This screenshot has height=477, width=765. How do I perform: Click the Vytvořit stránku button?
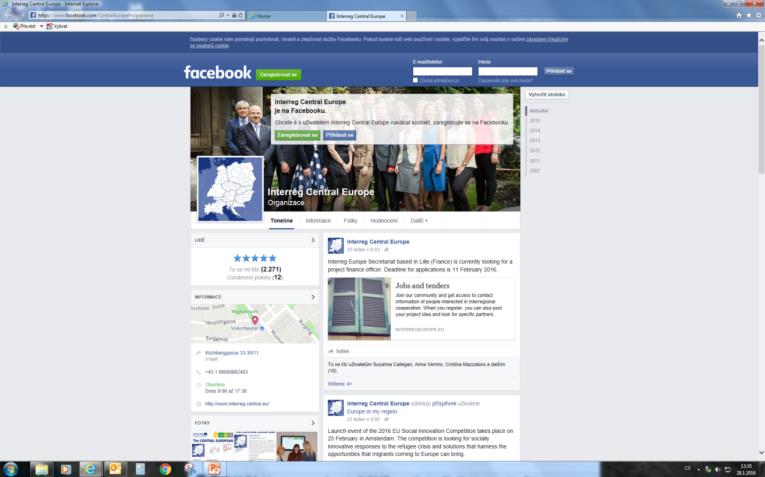[546, 95]
